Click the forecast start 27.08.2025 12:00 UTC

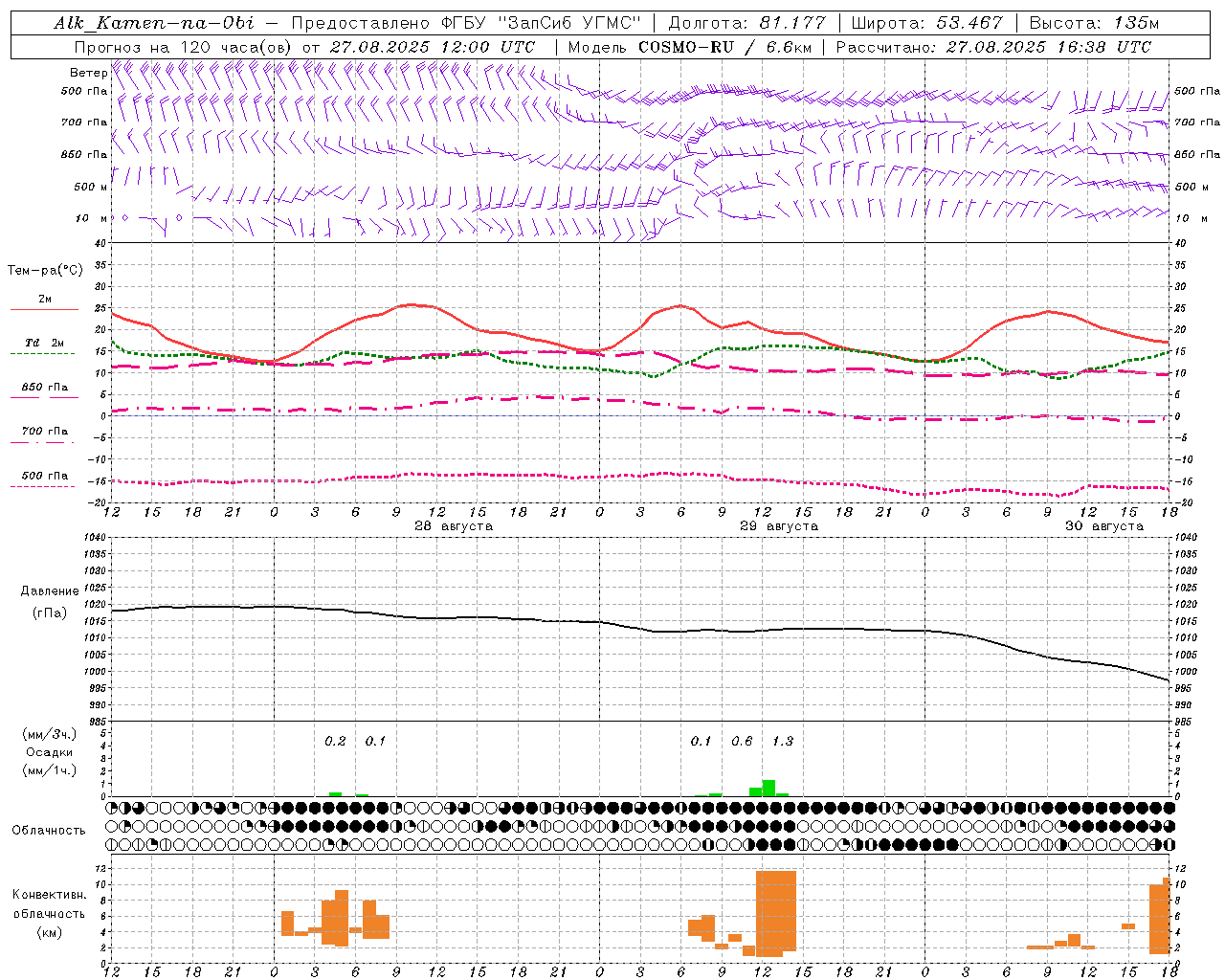pyautogui.click(x=433, y=46)
